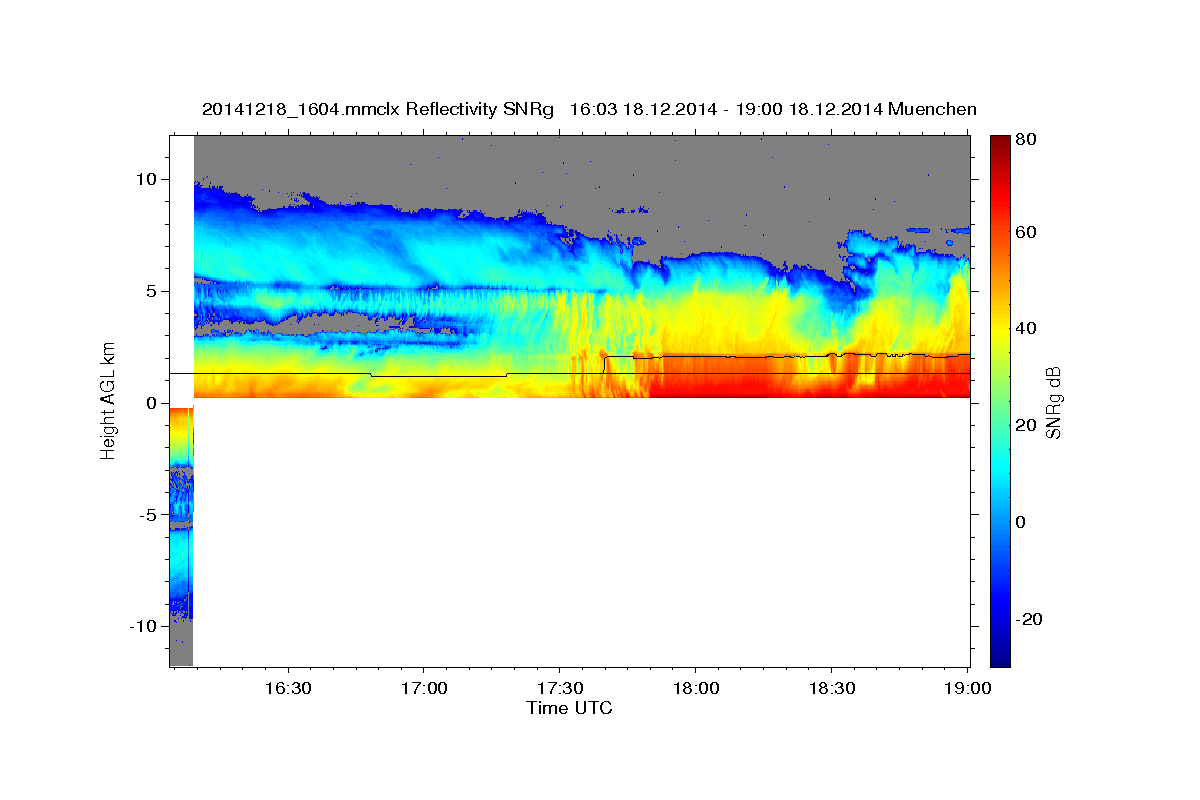Image resolution: width=1200 pixels, height=800 pixels.
Task: Click the plot title text
Action: coord(589,109)
